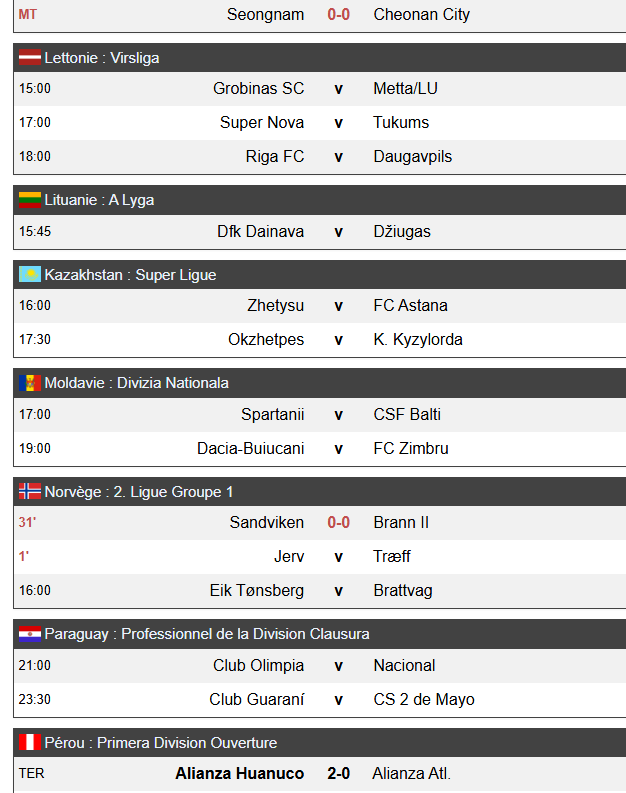Click the Latvia flag icon
Screen dimensions: 626x793
[x=29, y=58]
